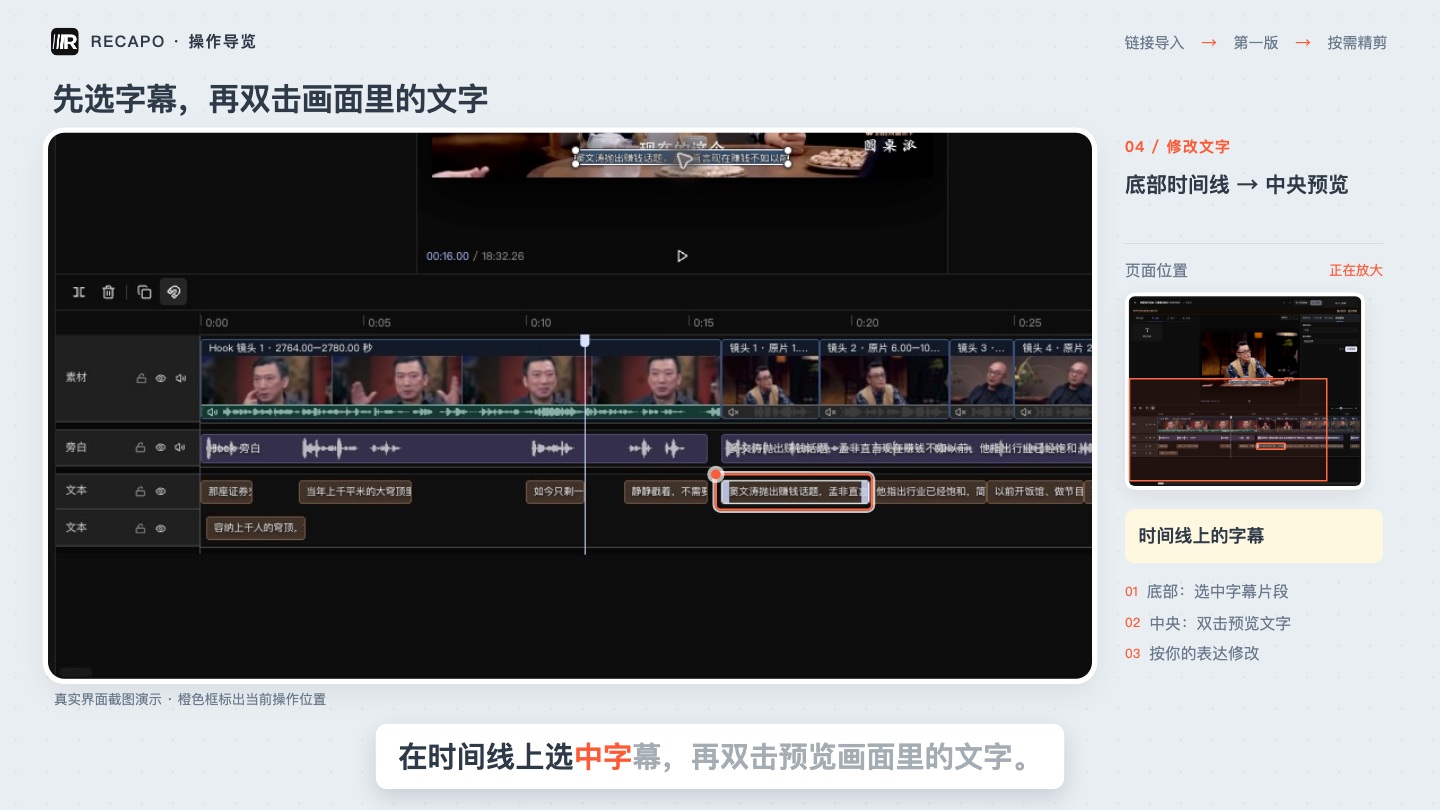Click the playhead handle on the timeline ruler
1440x810 pixels.
tap(585, 340)
